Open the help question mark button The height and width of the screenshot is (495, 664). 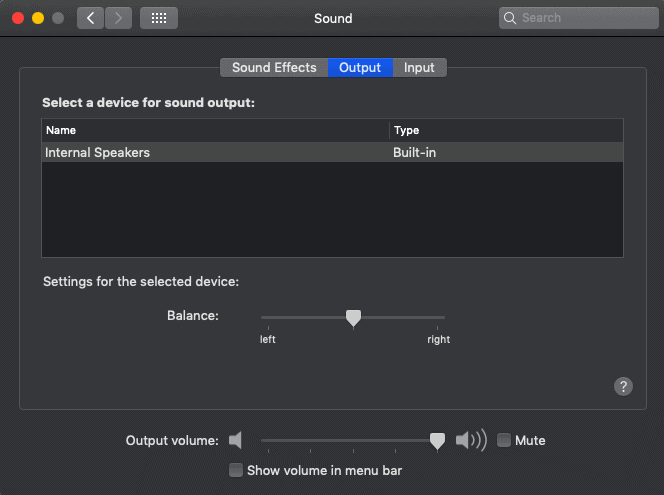[623, 386]
